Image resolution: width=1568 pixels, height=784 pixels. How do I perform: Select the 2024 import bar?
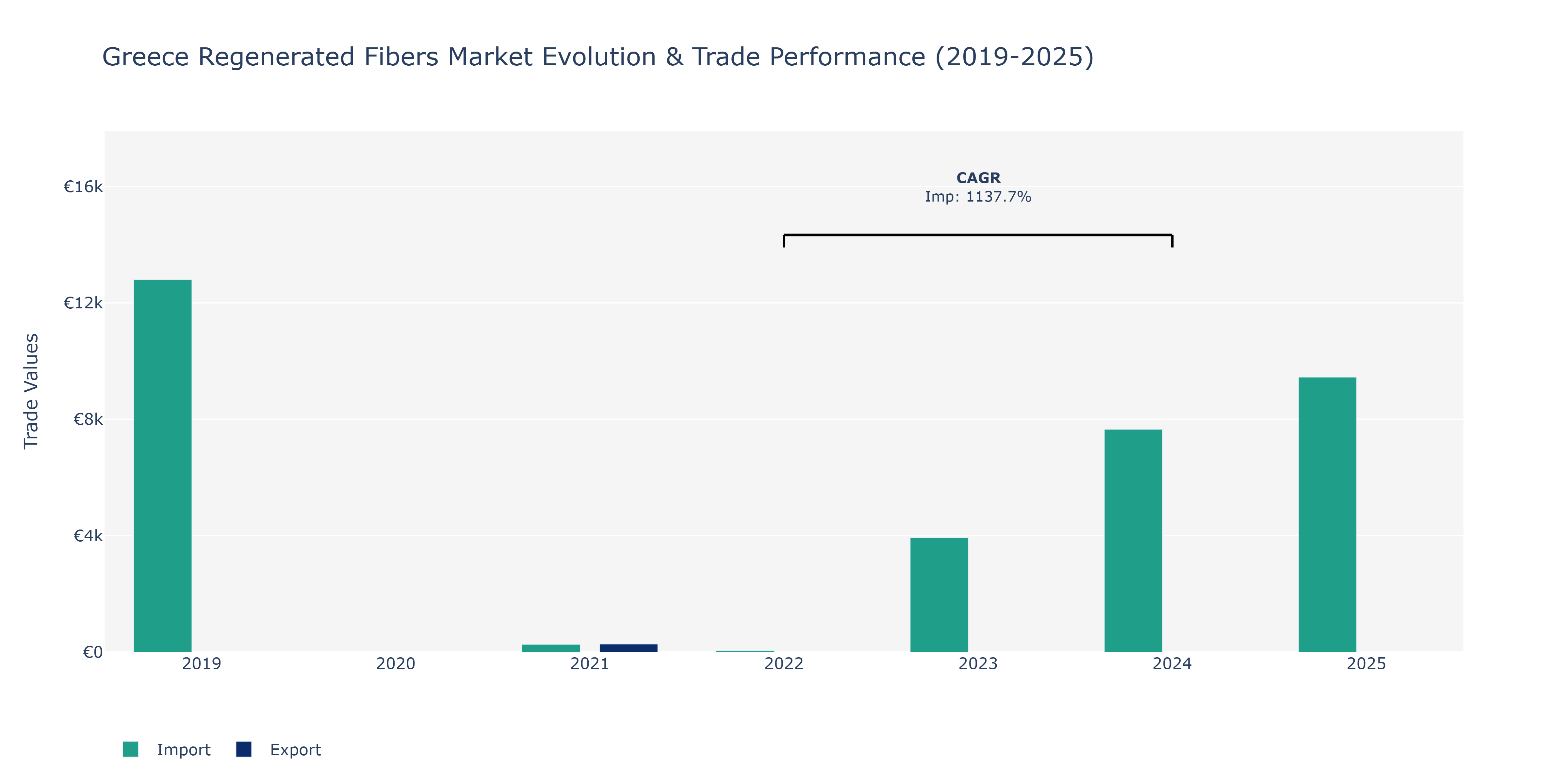(x=1134, y=541)
